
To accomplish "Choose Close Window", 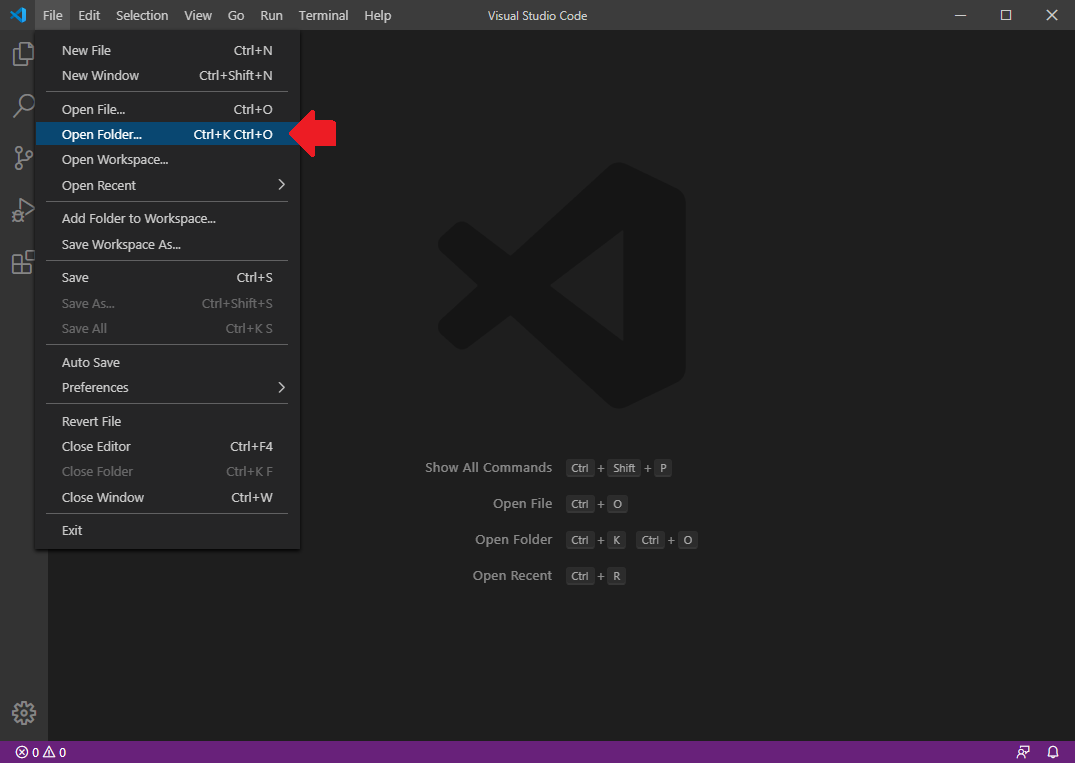I will click(167, 497).
